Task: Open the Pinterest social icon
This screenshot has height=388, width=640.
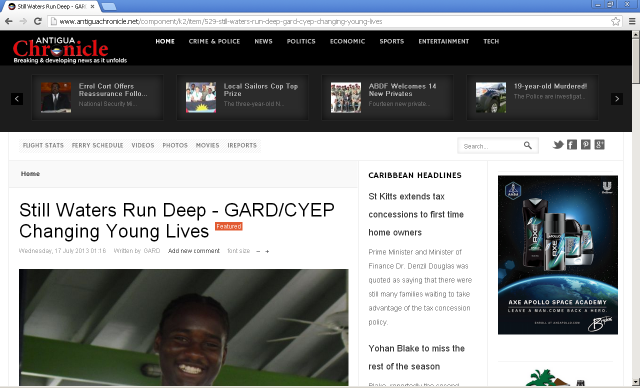Action: (586, 144)
